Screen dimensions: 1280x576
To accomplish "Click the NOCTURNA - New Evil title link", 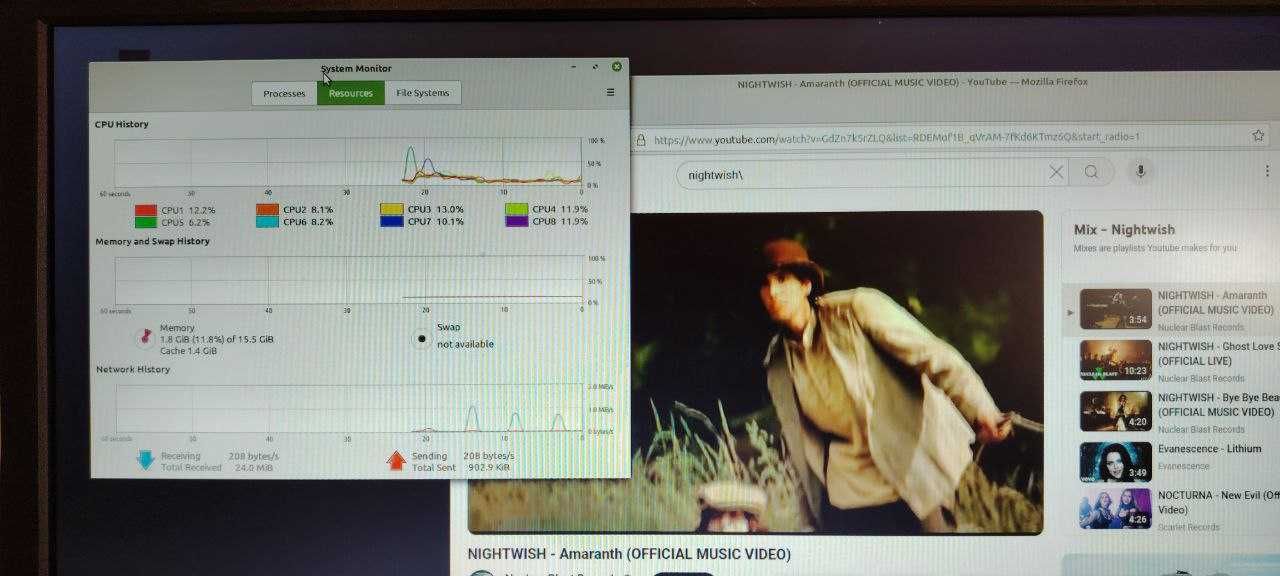I will (x=1219, y=502).
